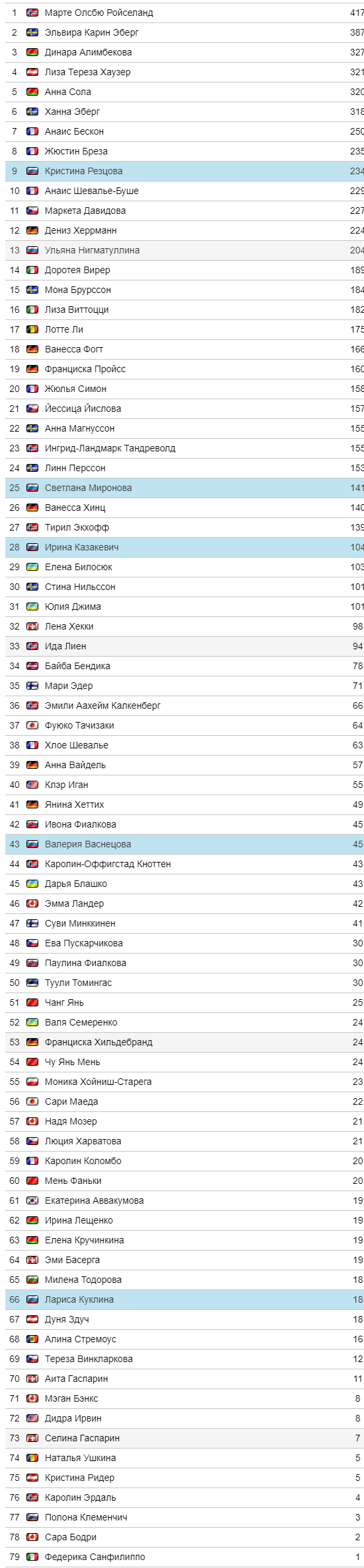Click the USA flag beside Клэр Иган

pos(32,785)
